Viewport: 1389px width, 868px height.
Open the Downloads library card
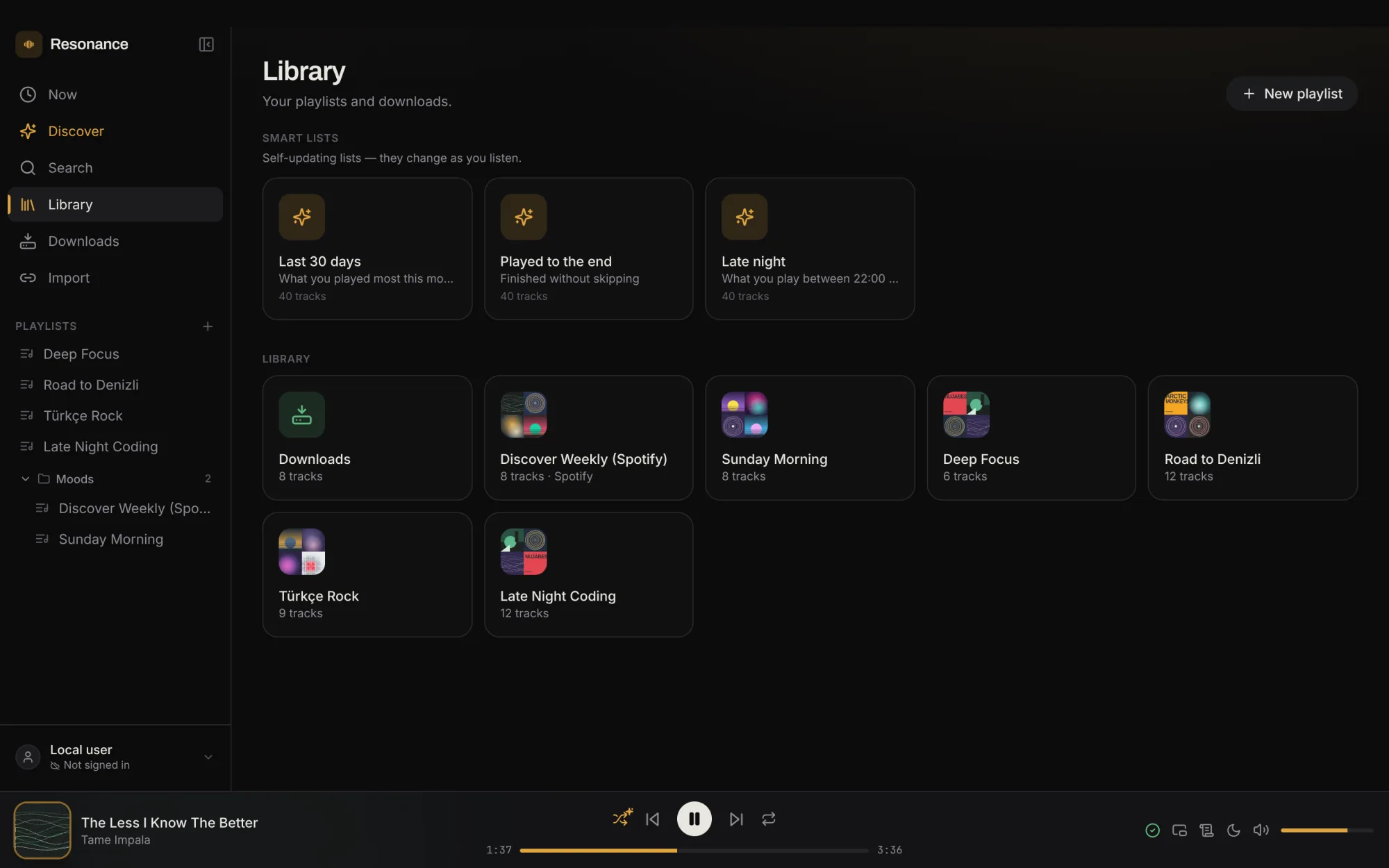coord(367,437)
